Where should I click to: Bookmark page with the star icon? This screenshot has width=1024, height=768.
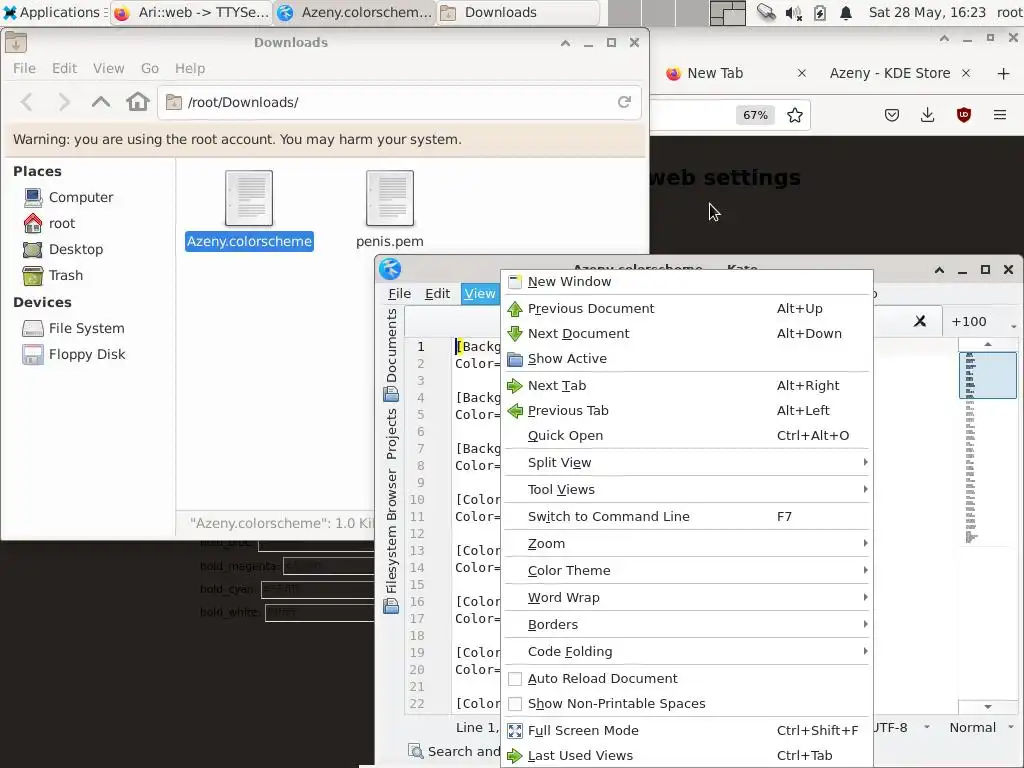click(x=795, y=116)
